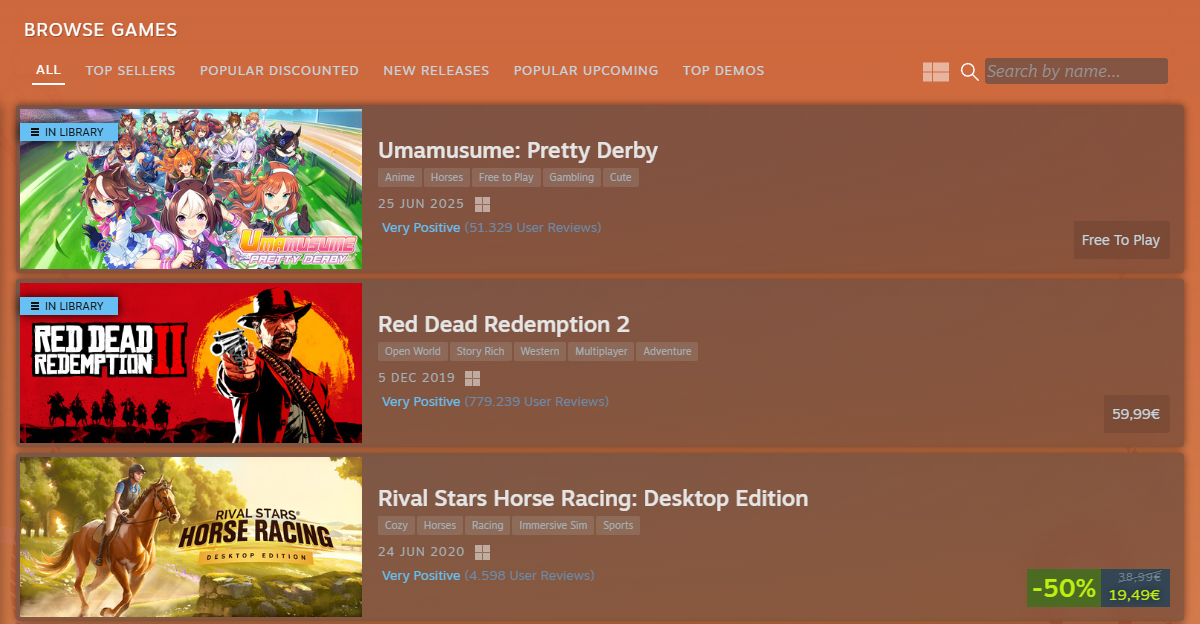Open Rival Stars Horse Racing capsule image
This screenshot has height=624, width=1200.
pos(191,537)
